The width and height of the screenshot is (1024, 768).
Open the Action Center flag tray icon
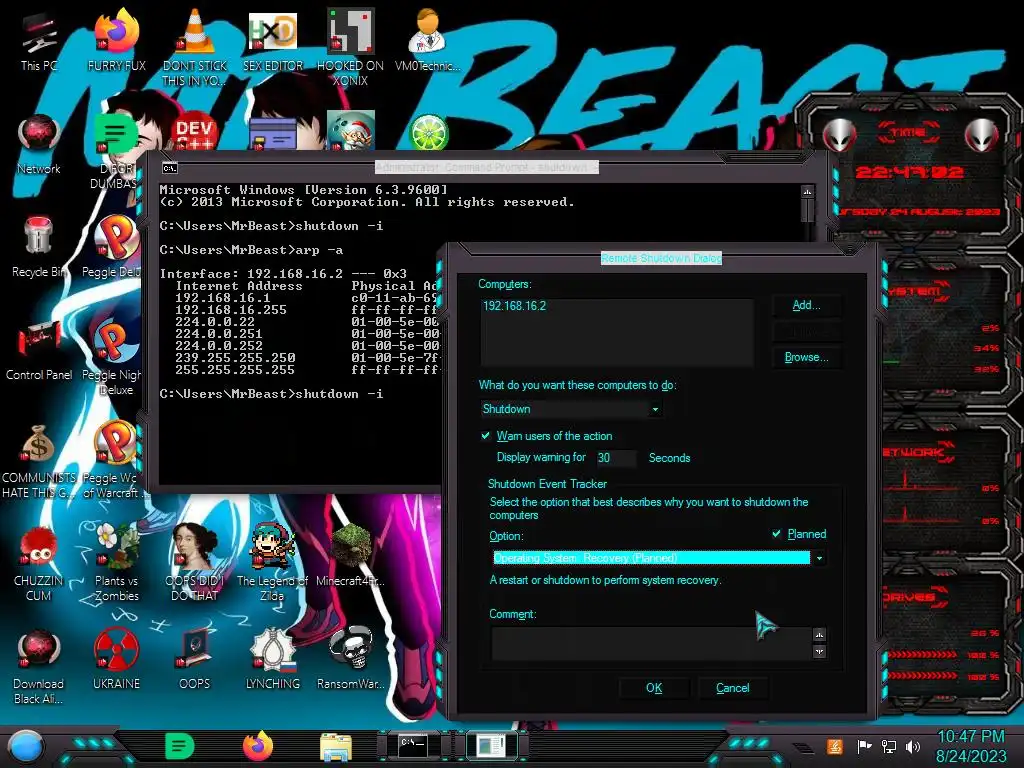[864, 746]
